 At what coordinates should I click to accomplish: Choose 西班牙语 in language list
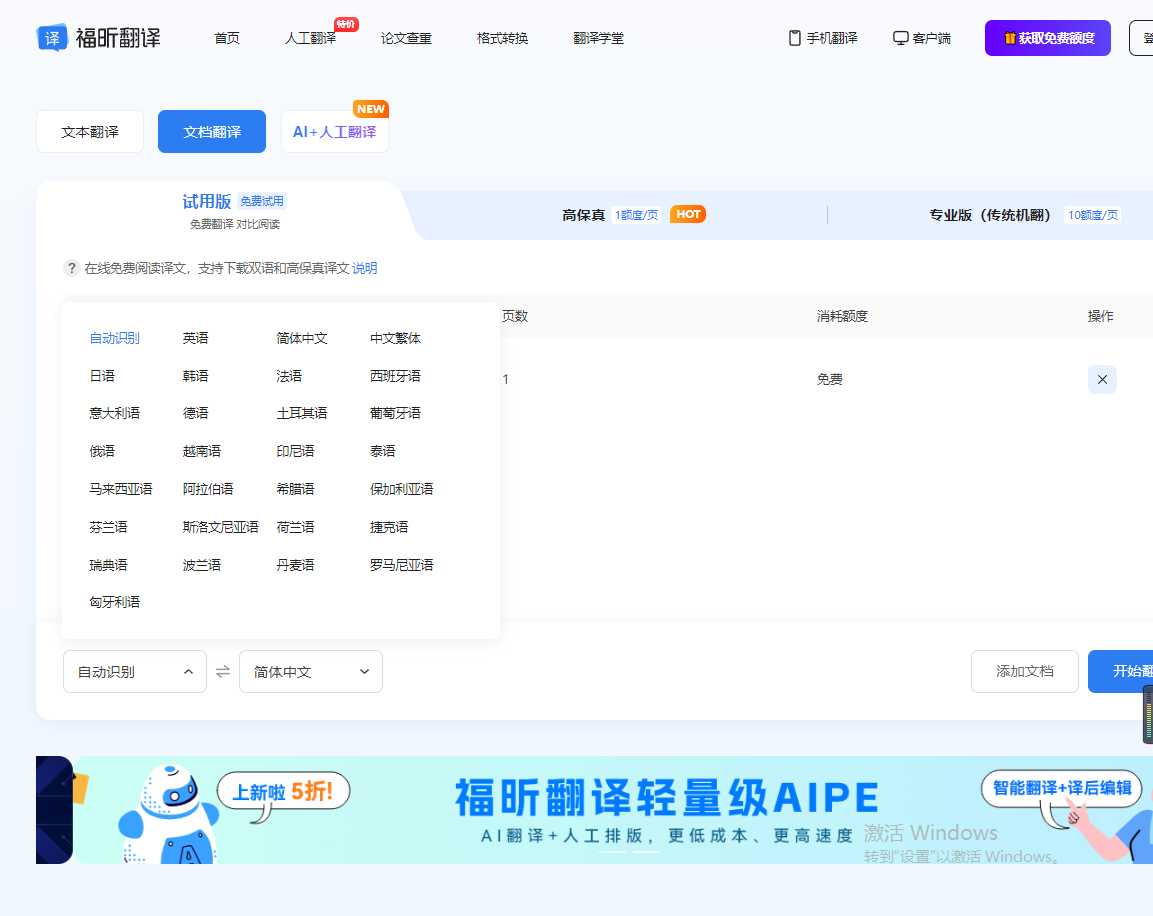[395, 376]
